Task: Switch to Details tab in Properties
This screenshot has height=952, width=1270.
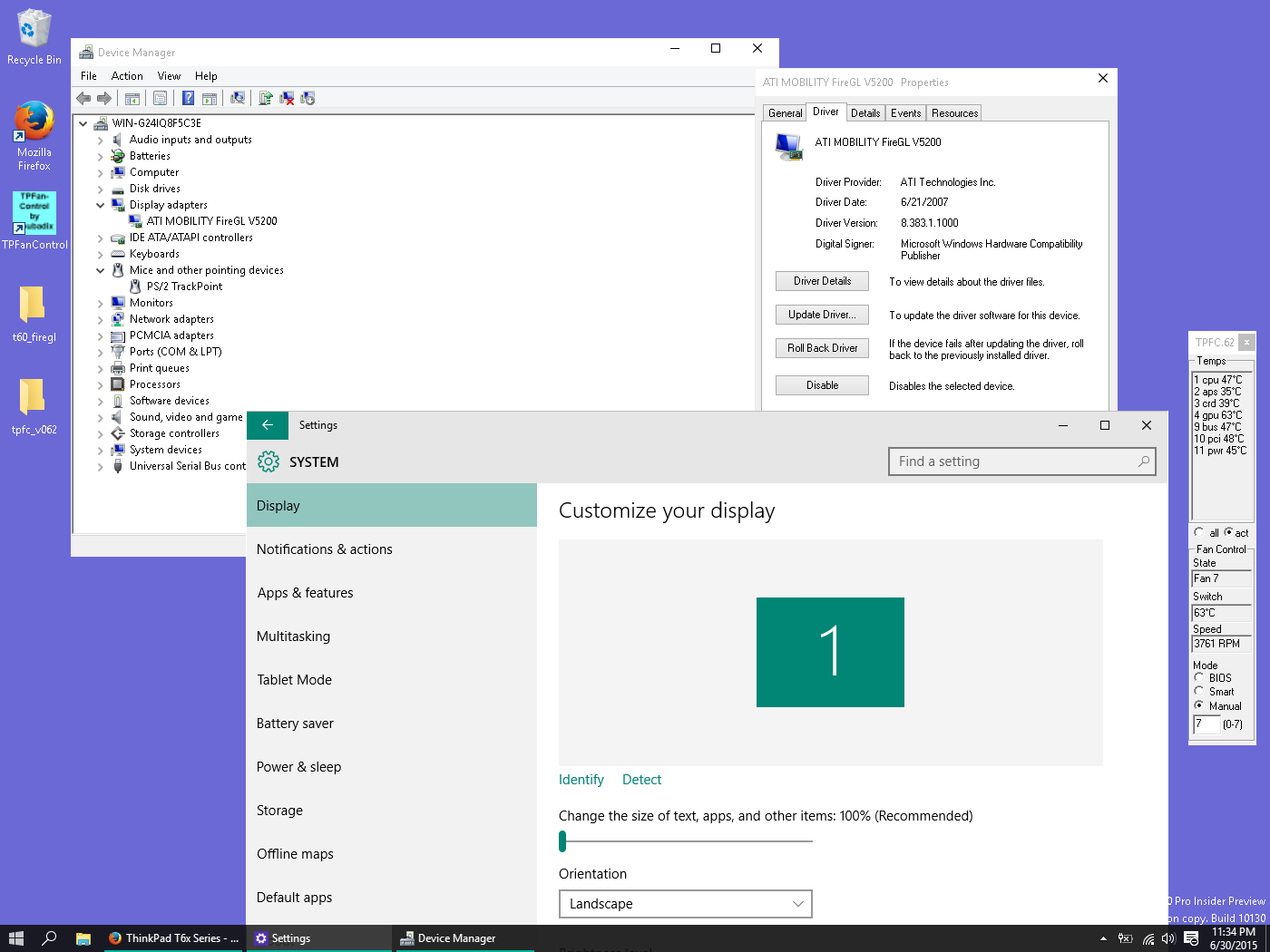Action: point(865,113)
